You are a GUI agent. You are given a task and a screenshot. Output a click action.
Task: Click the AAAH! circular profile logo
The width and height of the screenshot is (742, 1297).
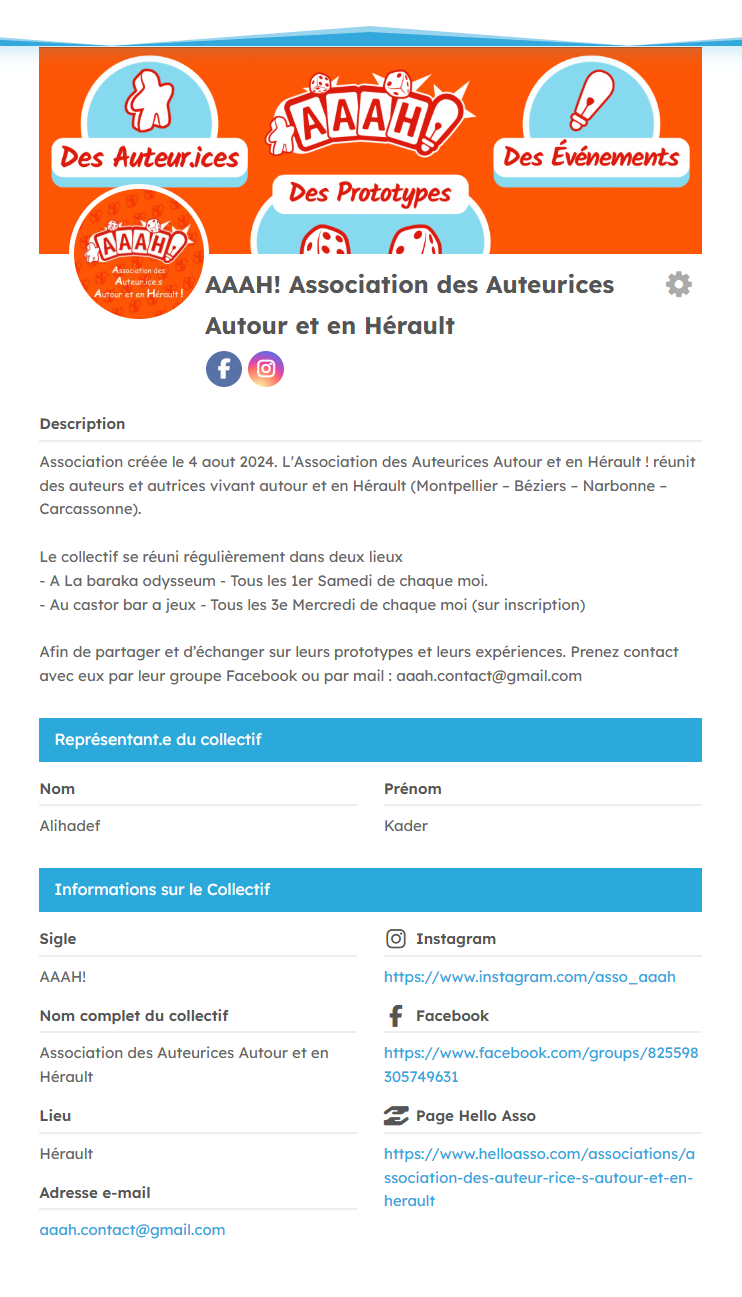click(138, 253)
